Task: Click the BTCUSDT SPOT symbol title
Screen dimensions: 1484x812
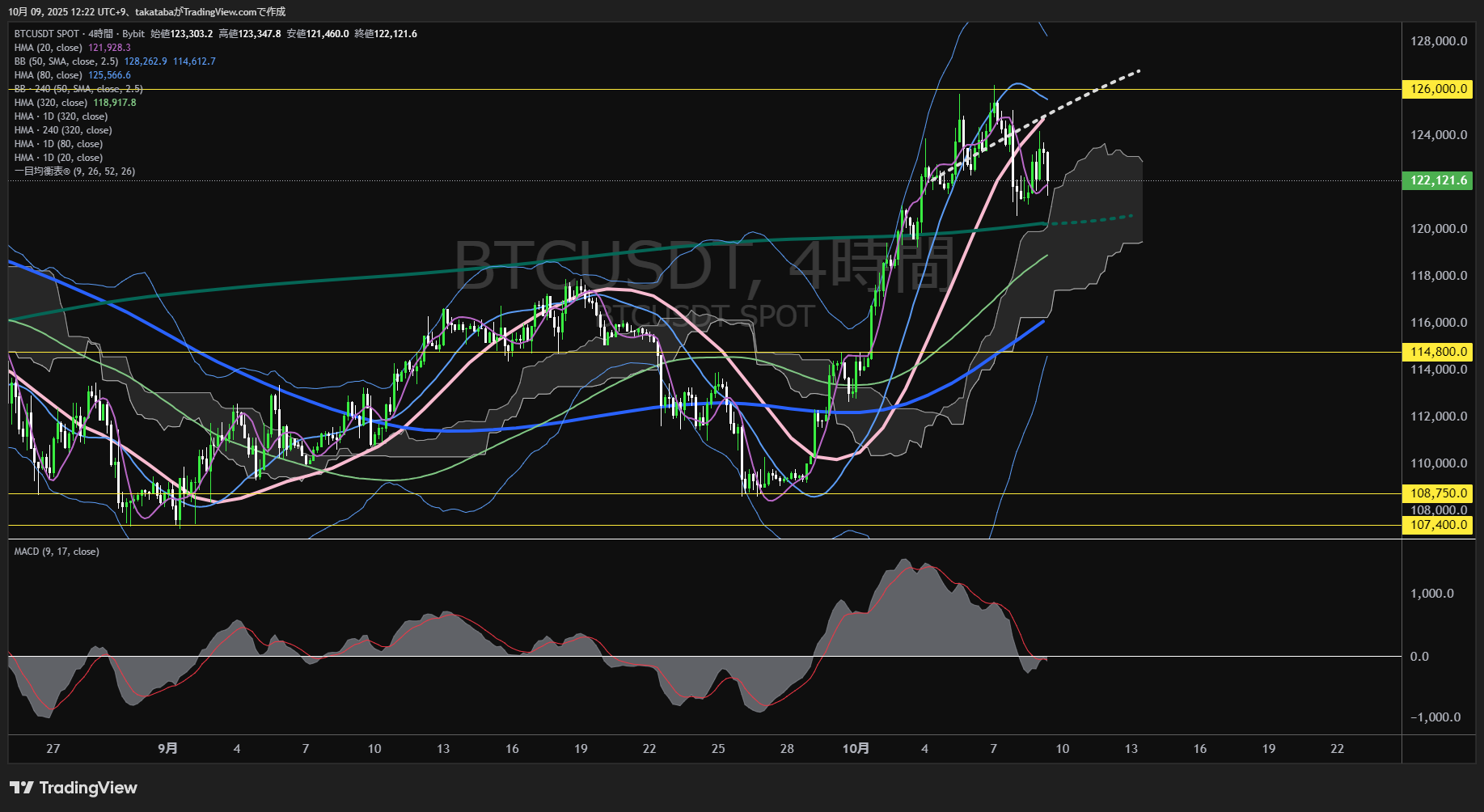Action: pos(47,34)
